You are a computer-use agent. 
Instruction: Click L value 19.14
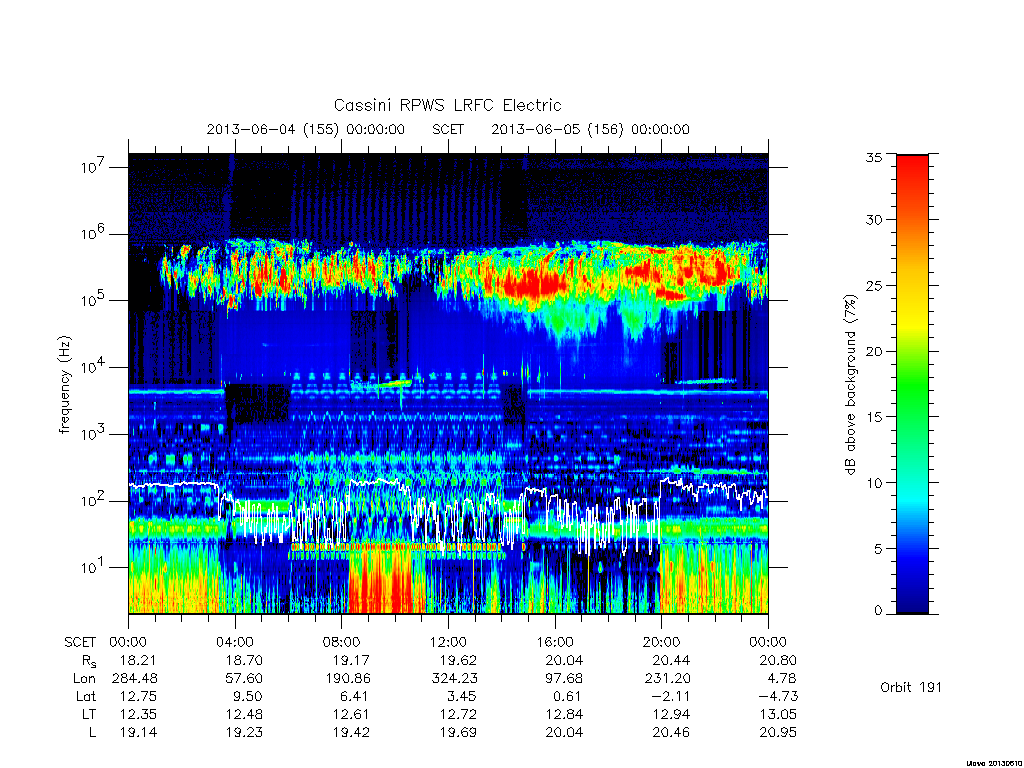pyautogui.click(x=138, y=732)
